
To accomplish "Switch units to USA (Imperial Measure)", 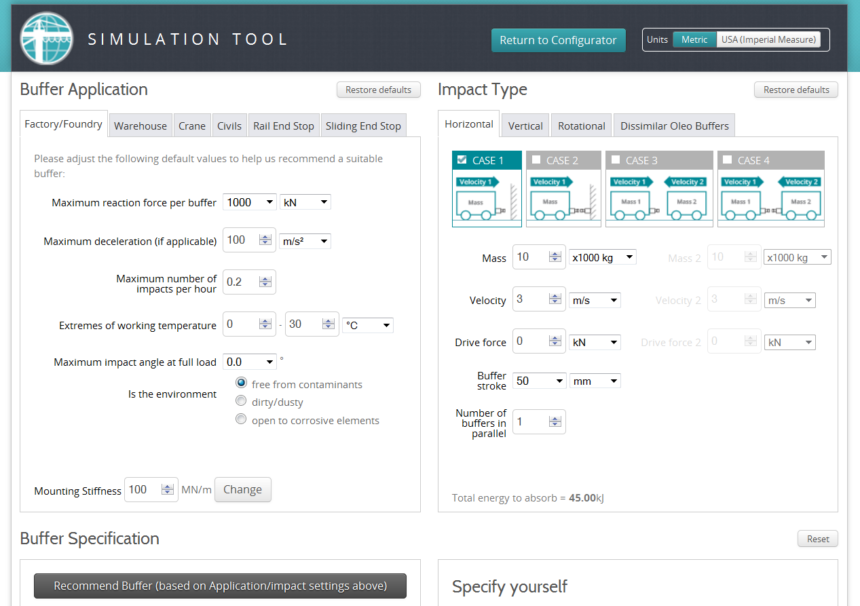I will click(768, 39).
